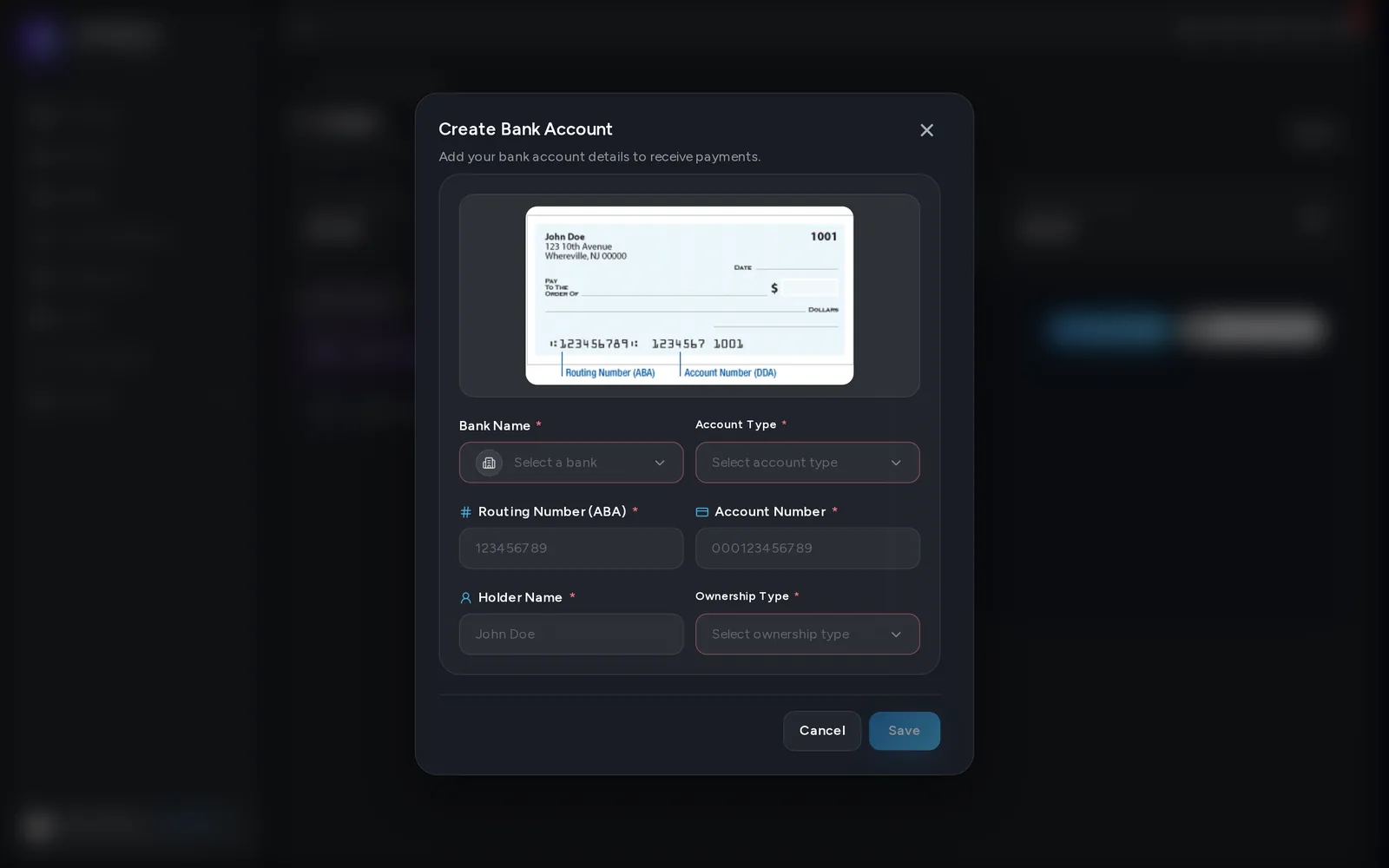Viewport: 1389px width, 868px height.
Task: Click the Holder Name person icon
Action: click(x=465, y=598)
